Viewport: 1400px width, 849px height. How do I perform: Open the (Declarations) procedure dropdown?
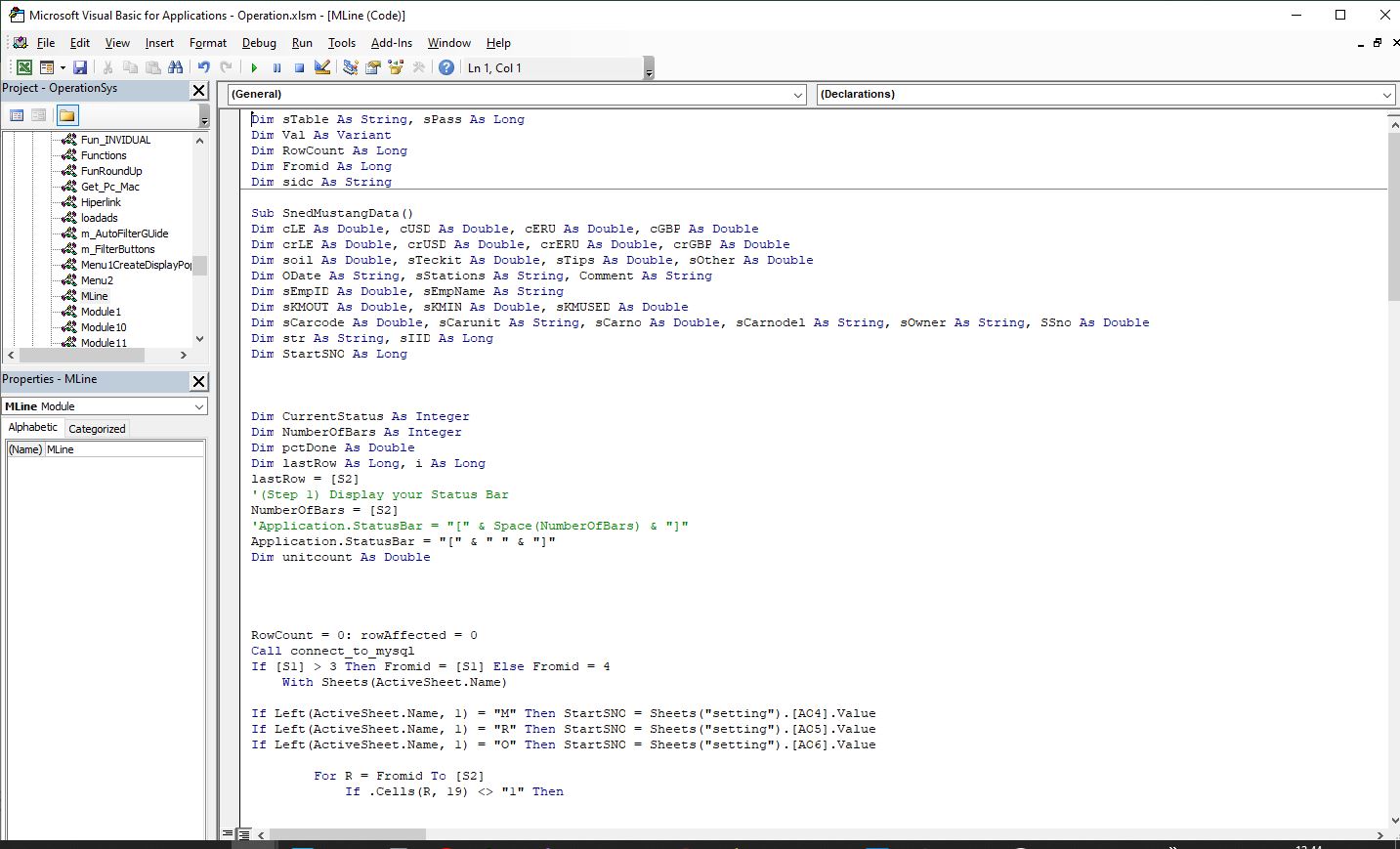1386,95
